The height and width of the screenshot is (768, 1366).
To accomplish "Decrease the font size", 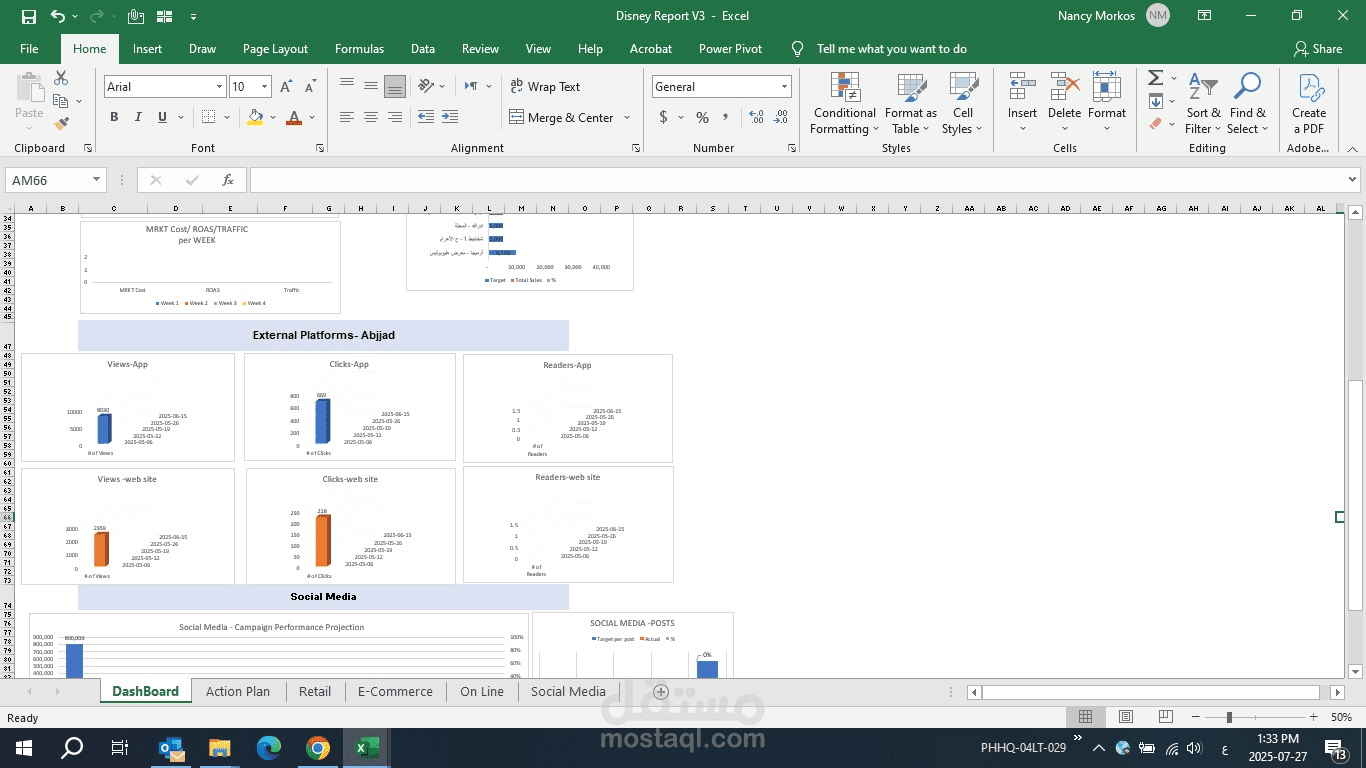I will tap(309, 87).
